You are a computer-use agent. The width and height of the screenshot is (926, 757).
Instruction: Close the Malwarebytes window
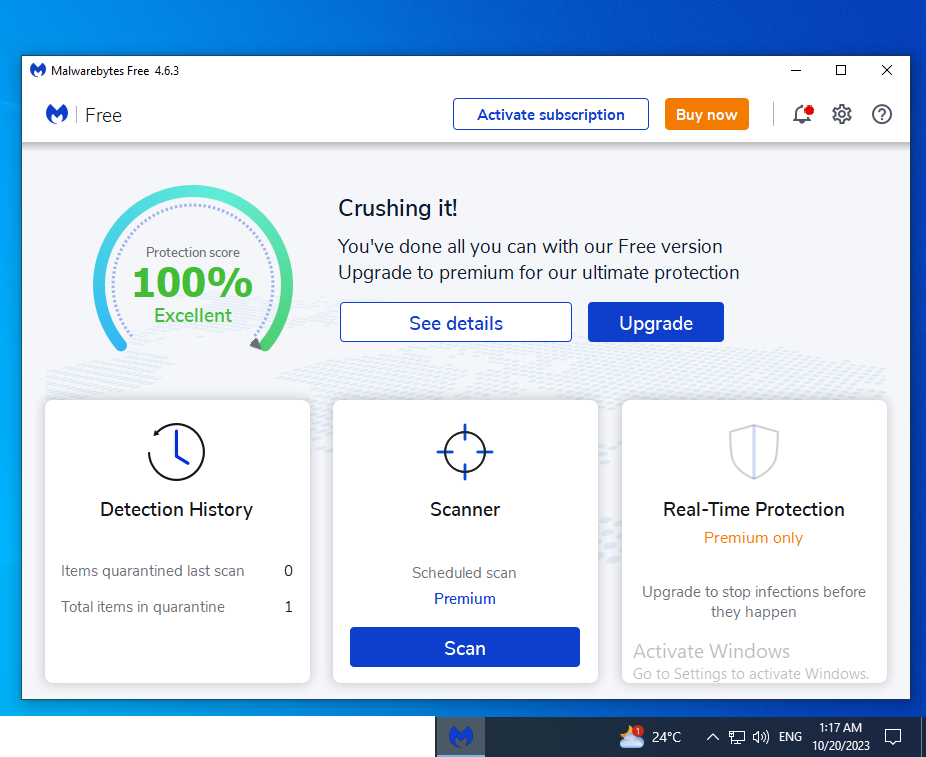(886, 70)
